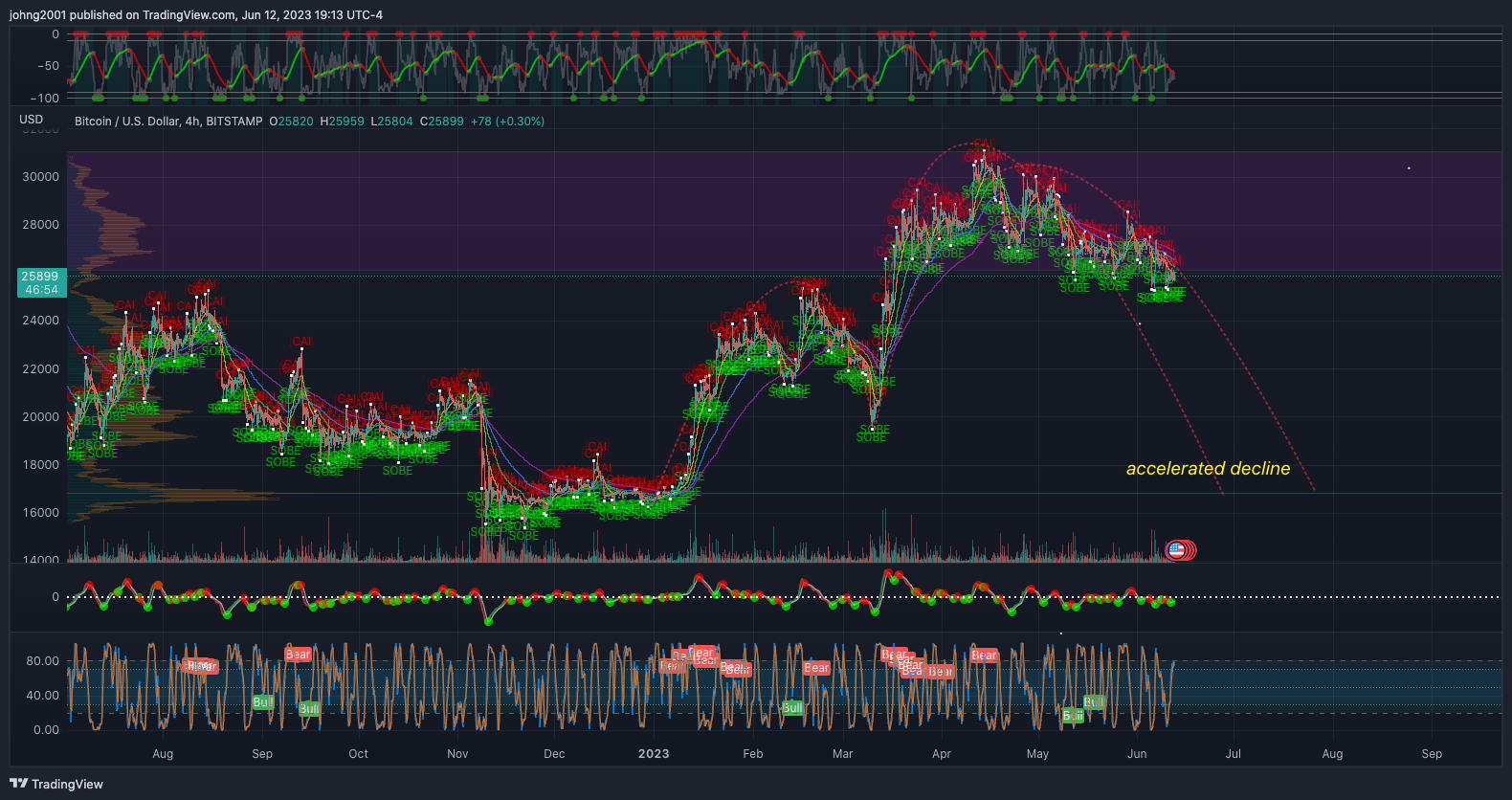Click the "Bitcoin / U.S. Dollar, 4h, BITSTAMP" title
The width and height of the screenshot is (1512, 800).
pos(168,122)
